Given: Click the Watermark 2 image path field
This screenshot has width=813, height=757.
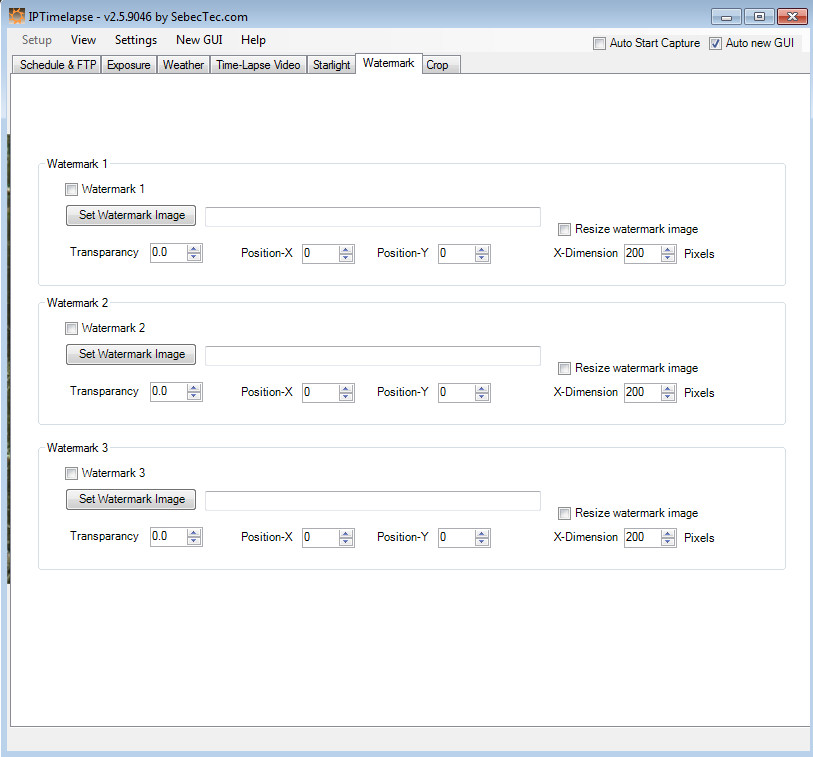Looking at the screenshot, I should [x=373, y=356].
